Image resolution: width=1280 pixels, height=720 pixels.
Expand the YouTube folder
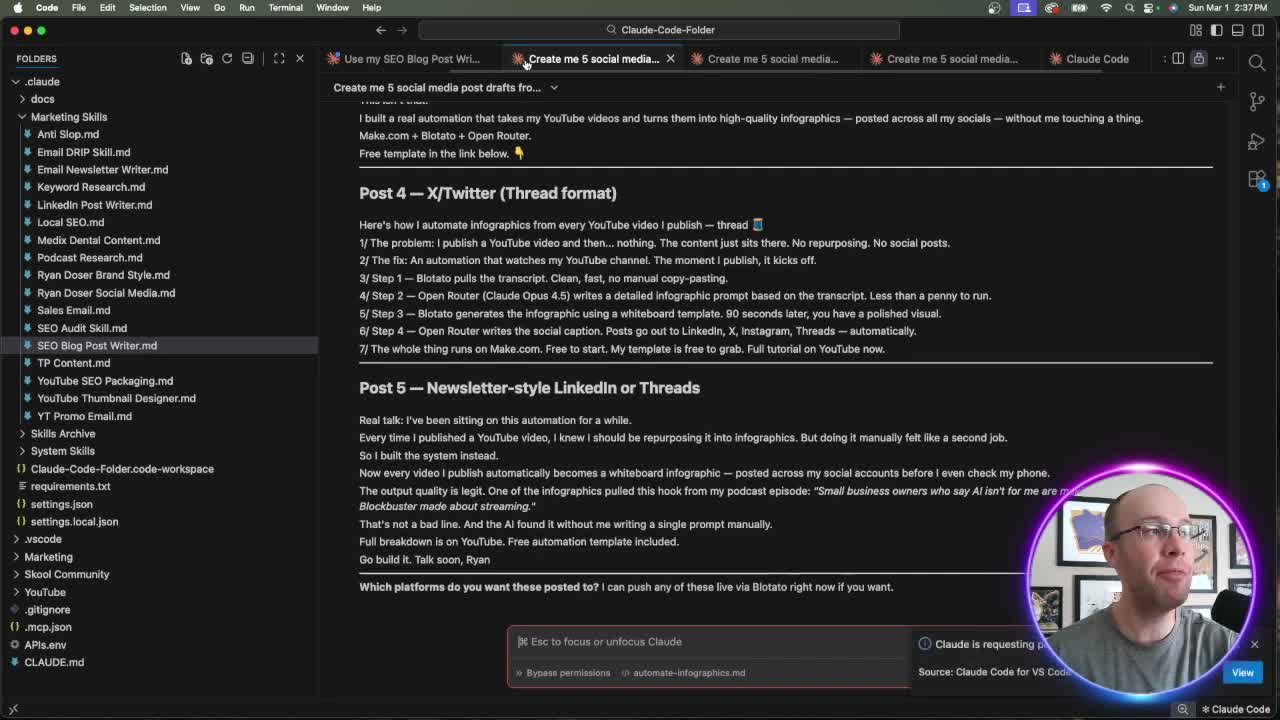tap(44, 592)
